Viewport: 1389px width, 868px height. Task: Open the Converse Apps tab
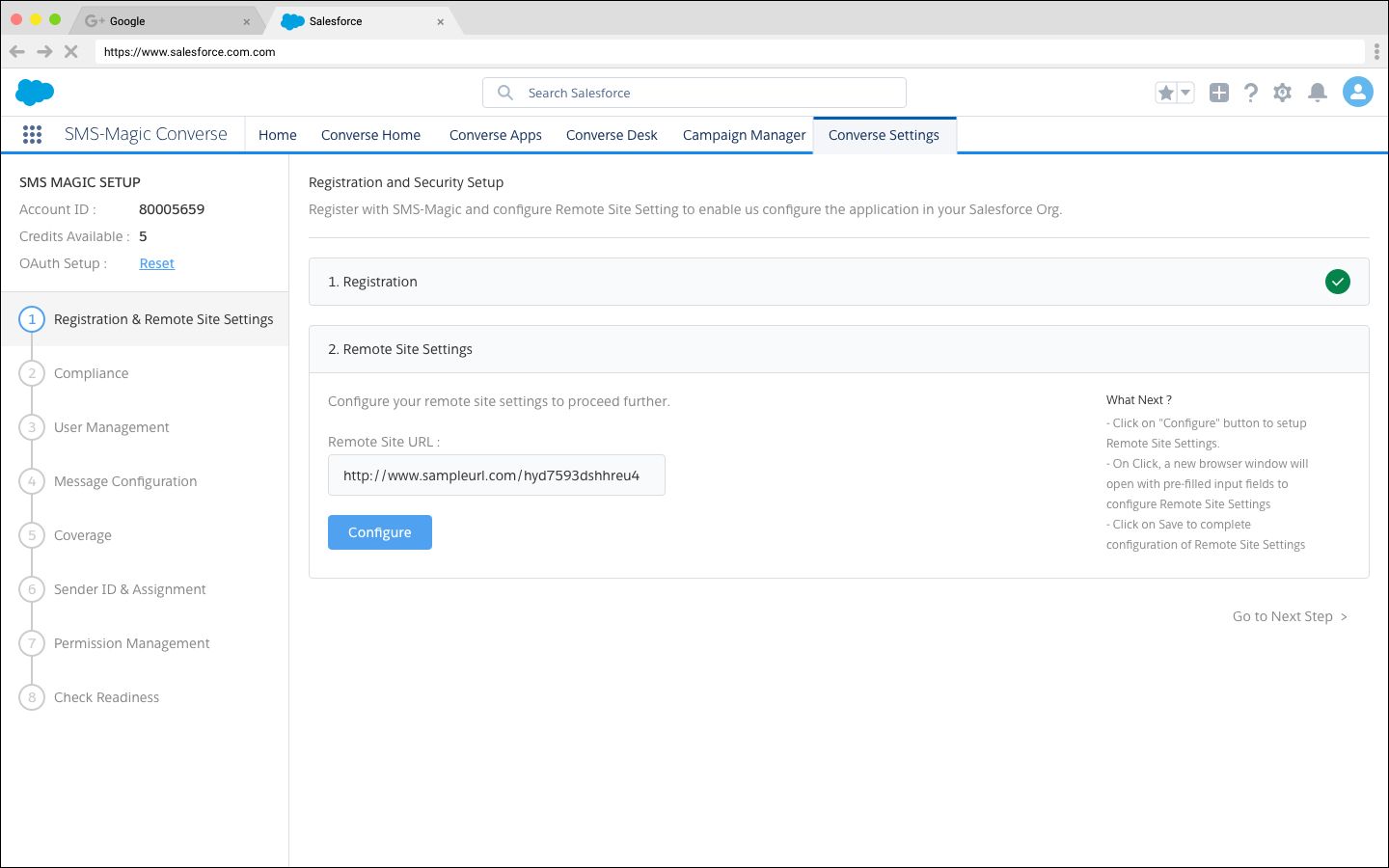coord(496,135)
